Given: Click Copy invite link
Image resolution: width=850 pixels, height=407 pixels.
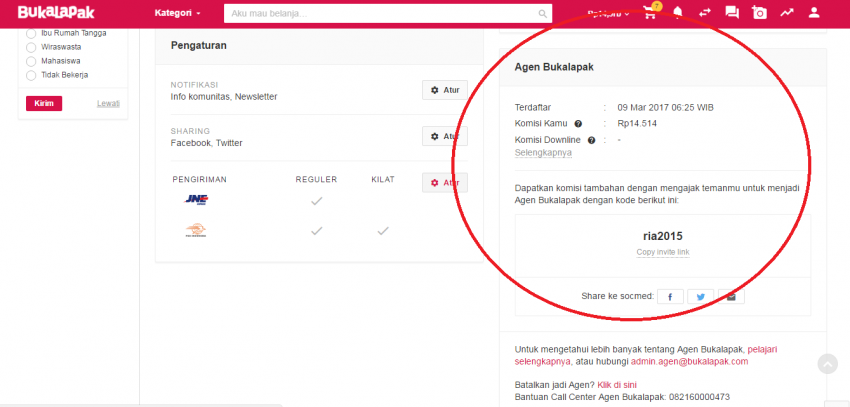Looking at the screenshot, I should 663,253.
